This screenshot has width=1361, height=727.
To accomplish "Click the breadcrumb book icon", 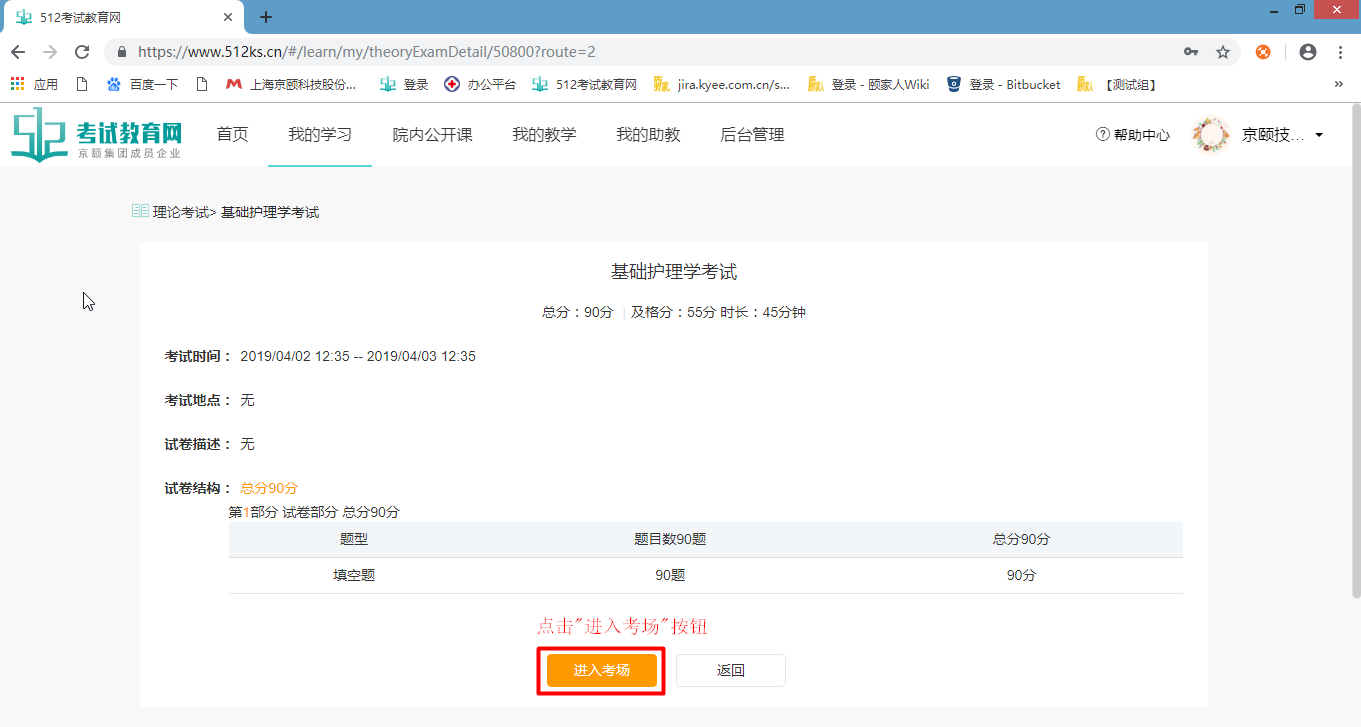I will pyautogui.click(x=140, y=211).
